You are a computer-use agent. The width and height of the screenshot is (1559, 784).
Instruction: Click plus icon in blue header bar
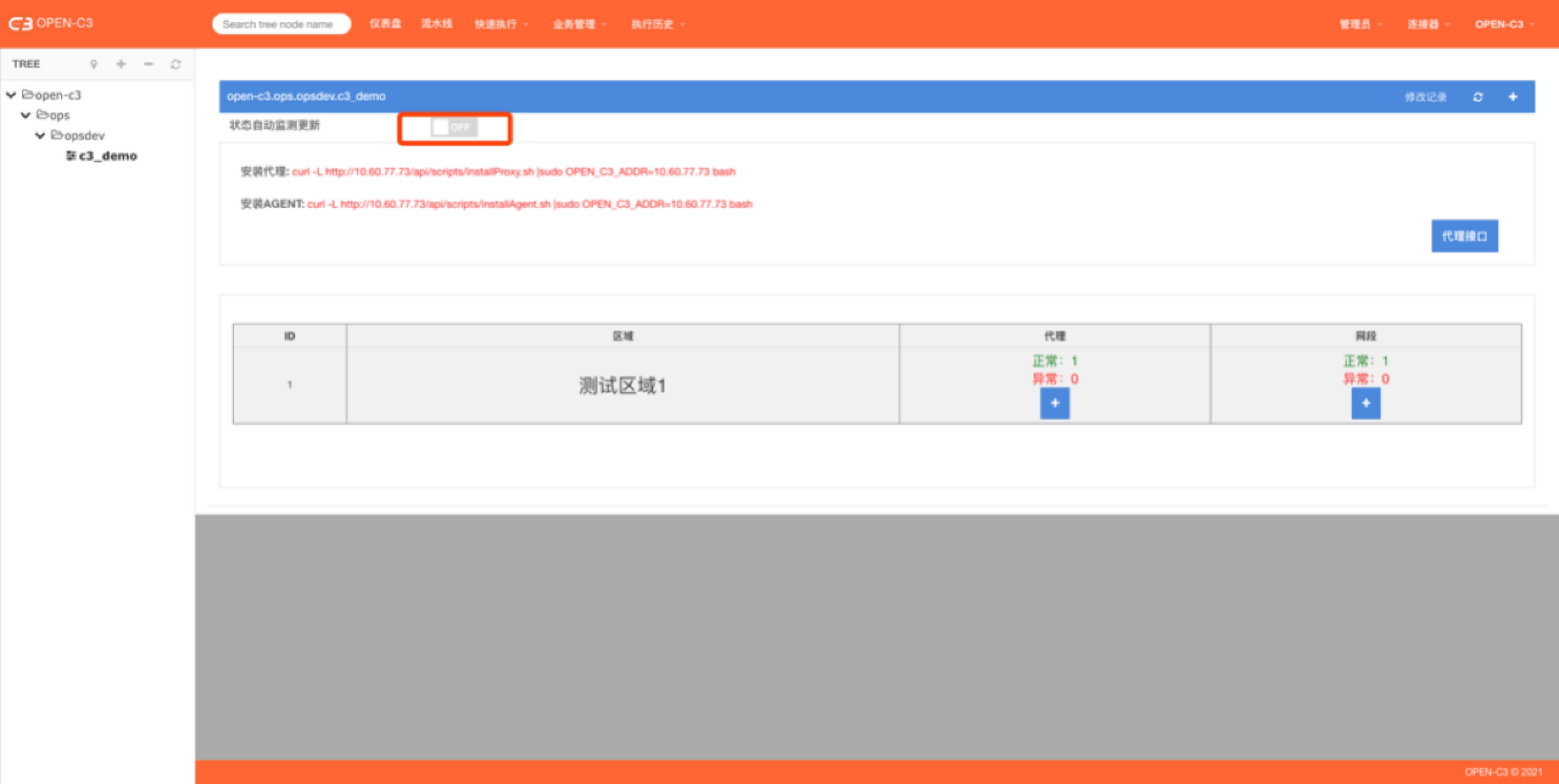1513,97
